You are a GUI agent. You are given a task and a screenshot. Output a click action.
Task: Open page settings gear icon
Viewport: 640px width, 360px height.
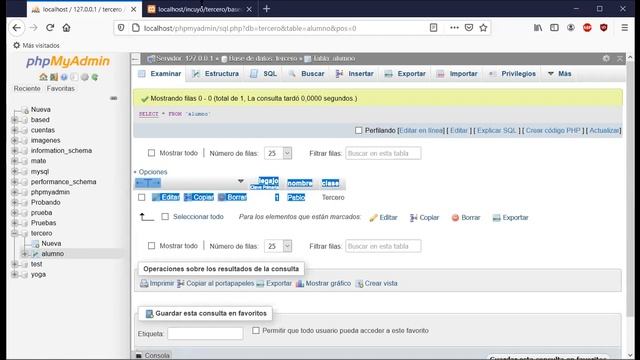tap(606, 59)
